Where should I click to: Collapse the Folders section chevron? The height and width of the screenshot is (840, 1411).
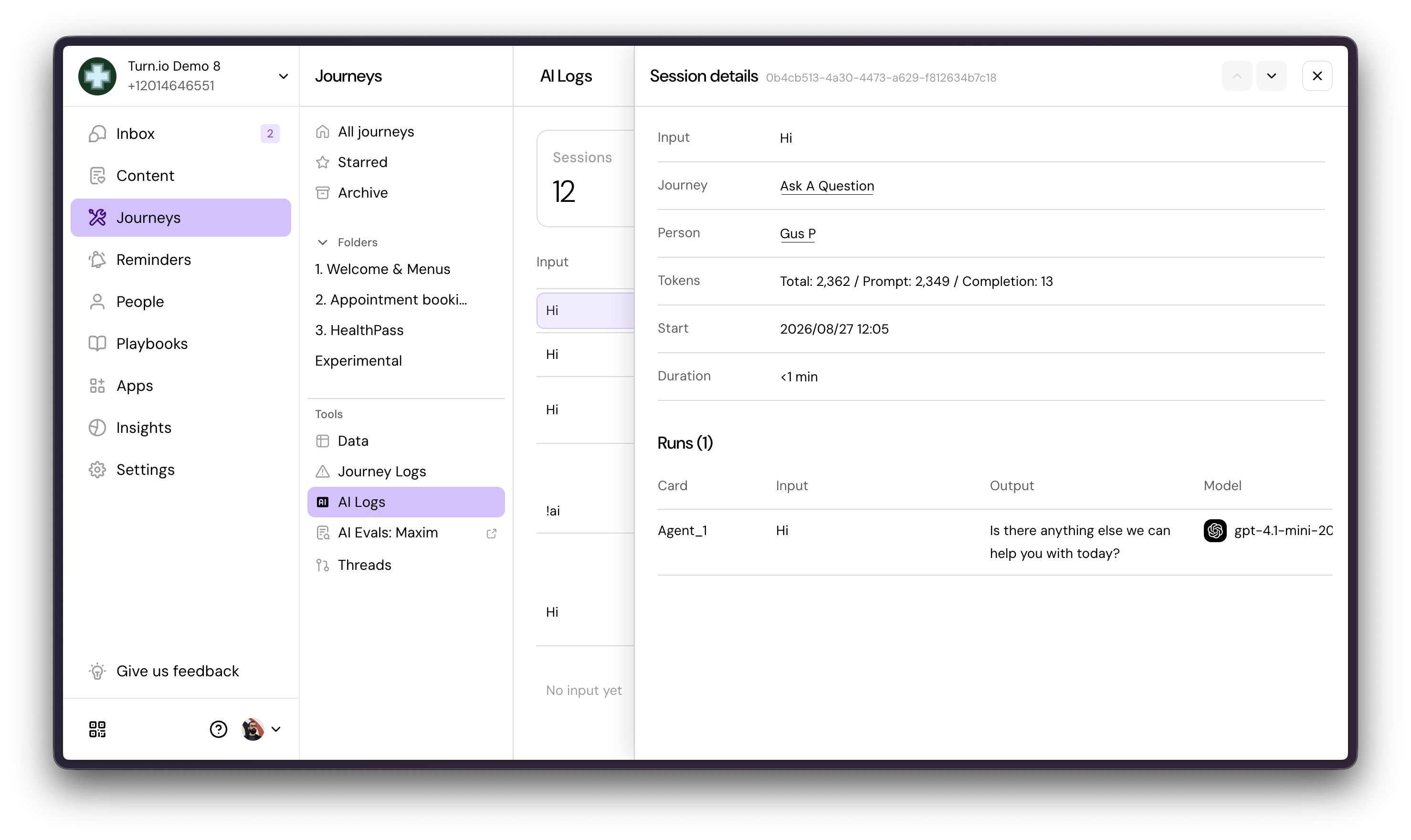pyautogui.click(x=323, y=242)
